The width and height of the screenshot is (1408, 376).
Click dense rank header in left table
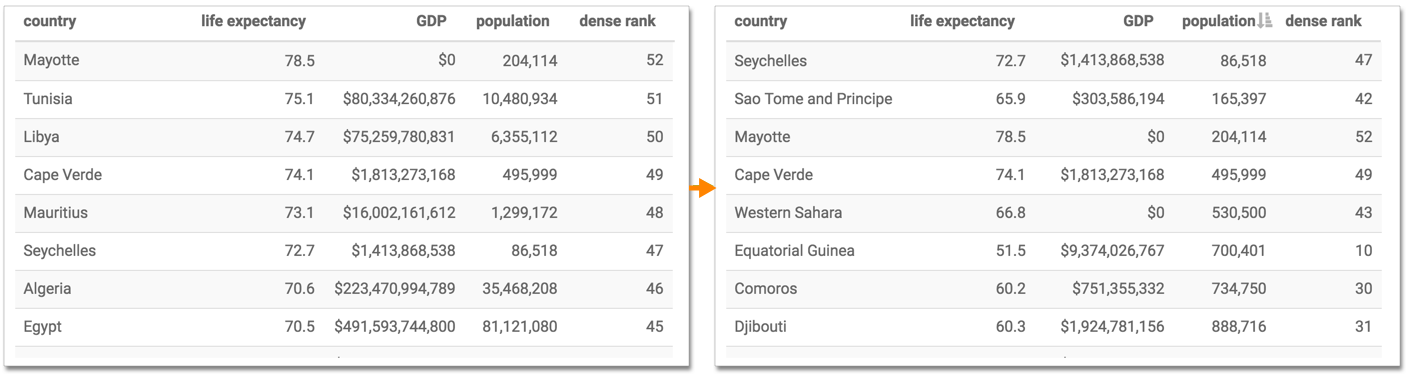point(618,21)
